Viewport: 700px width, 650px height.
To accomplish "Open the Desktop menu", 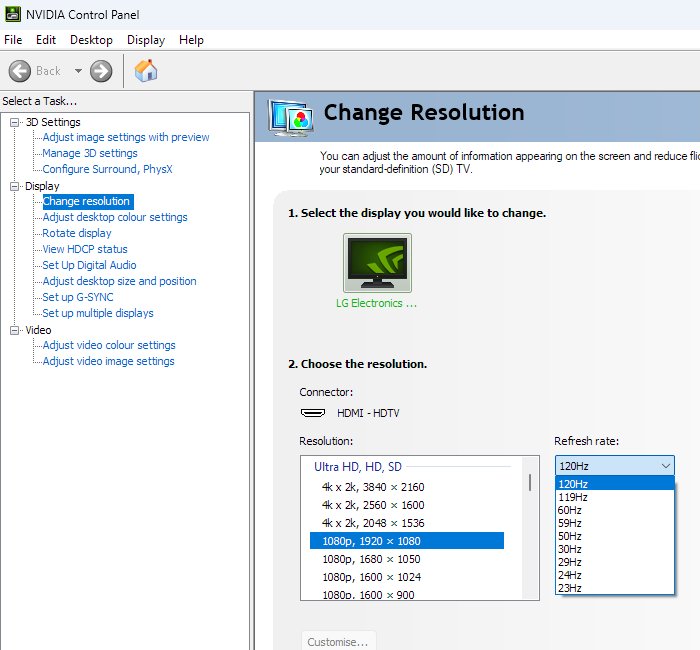I will [x=91, y=40].
